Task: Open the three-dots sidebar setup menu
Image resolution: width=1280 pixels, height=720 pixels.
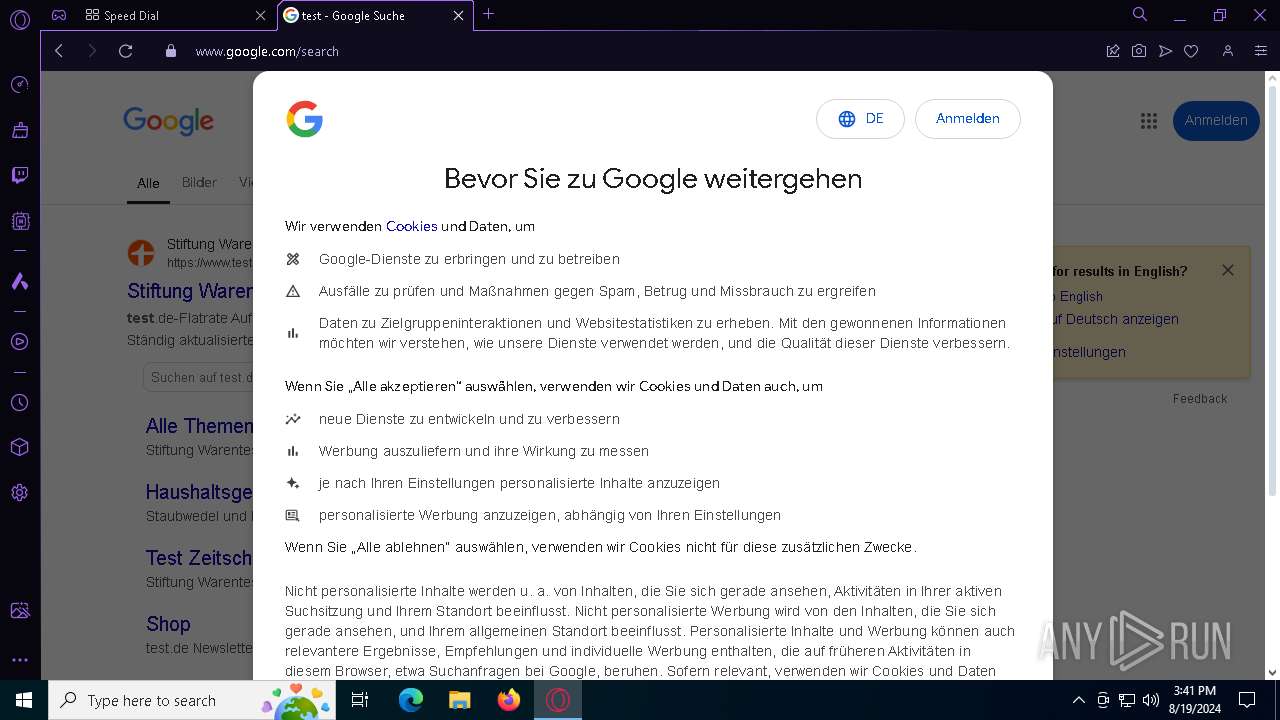Action: coord(19,660)
